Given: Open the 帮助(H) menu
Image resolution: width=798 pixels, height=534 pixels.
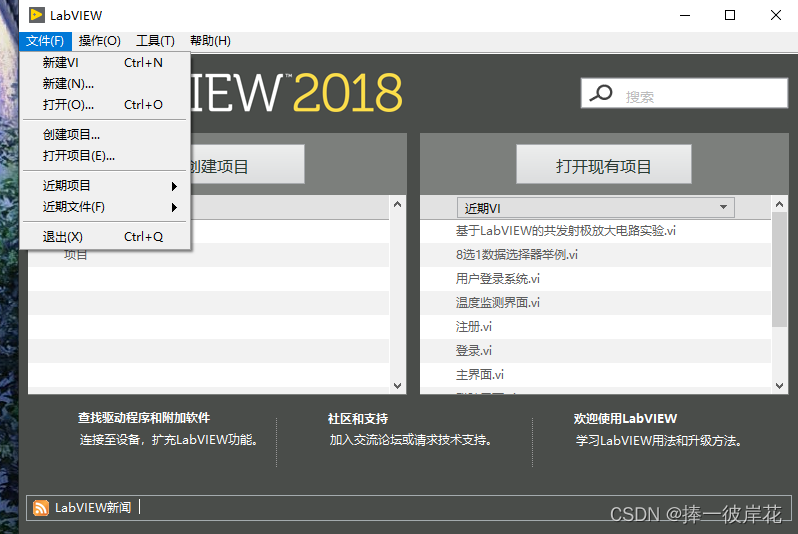Looking at the screenshot, I should (210, 41).
